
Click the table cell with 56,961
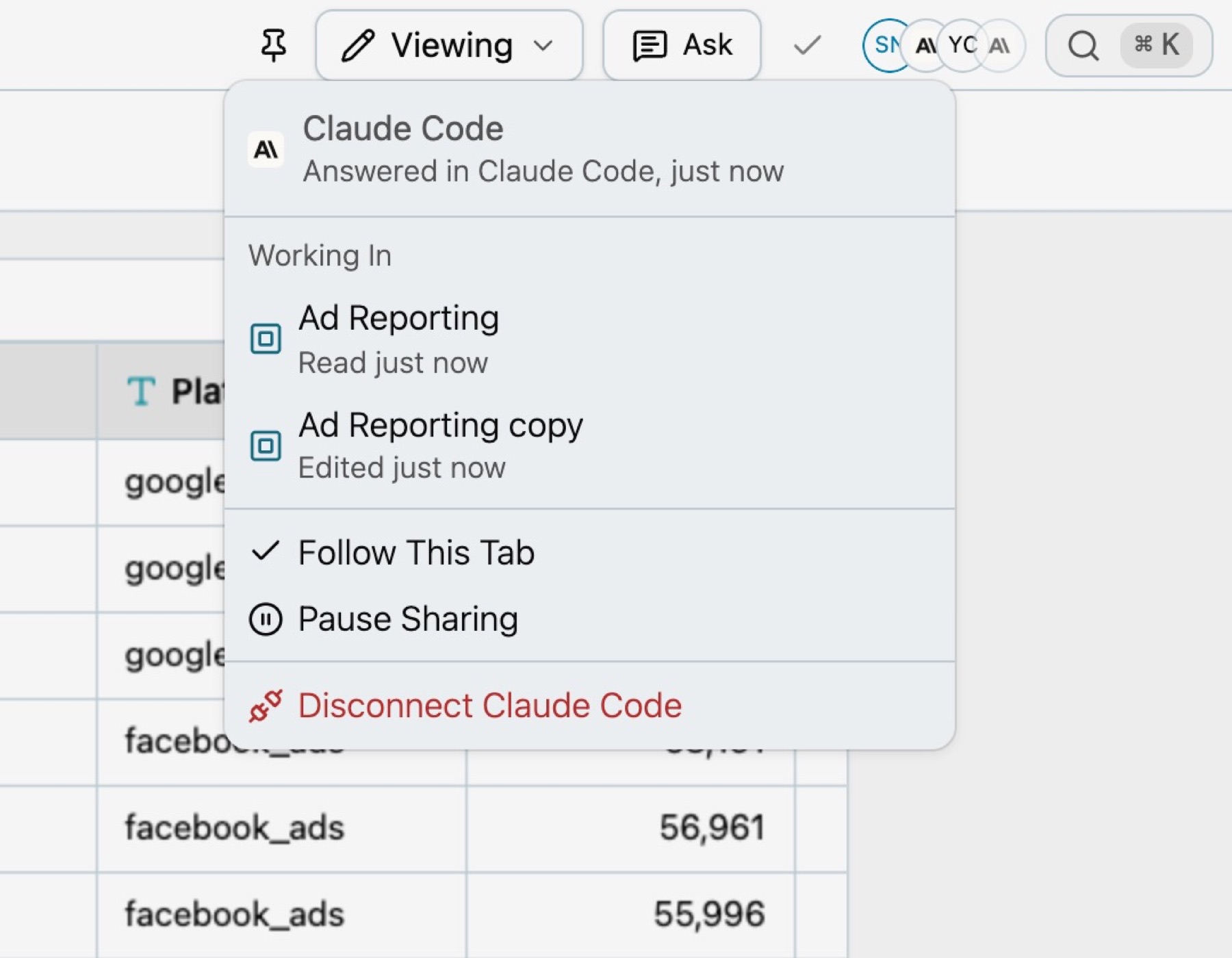(630, 828)
